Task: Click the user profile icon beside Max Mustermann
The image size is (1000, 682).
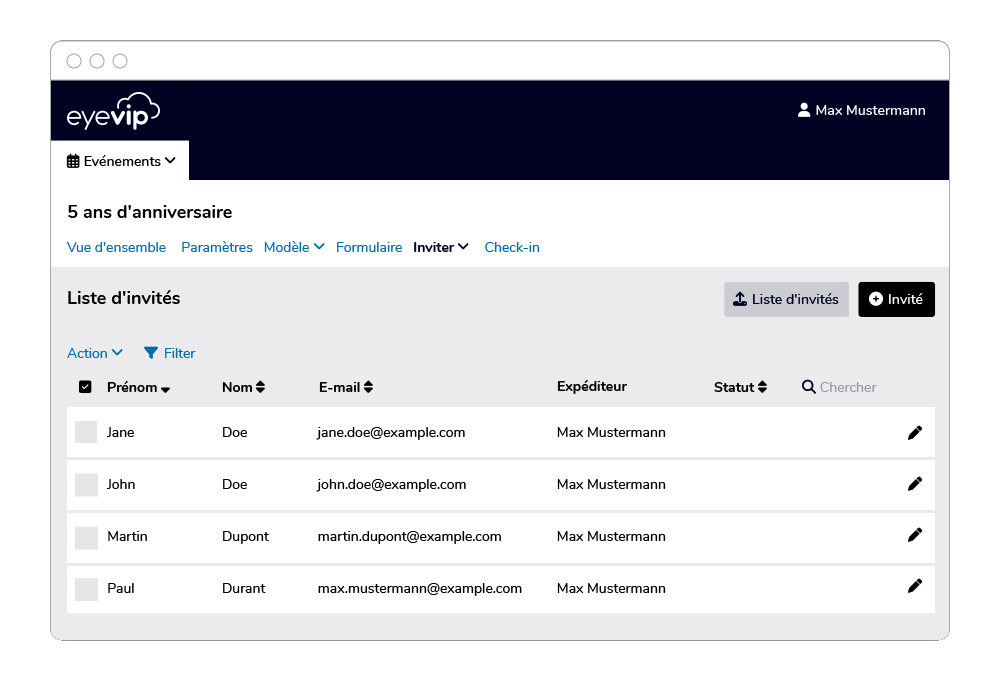Action: pos(803,110)
